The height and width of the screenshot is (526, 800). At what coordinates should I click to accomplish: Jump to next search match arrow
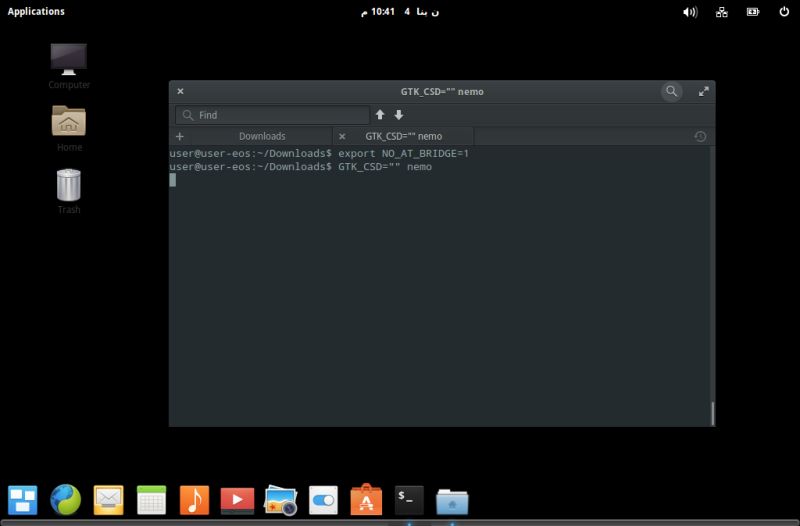click(399, 115)
